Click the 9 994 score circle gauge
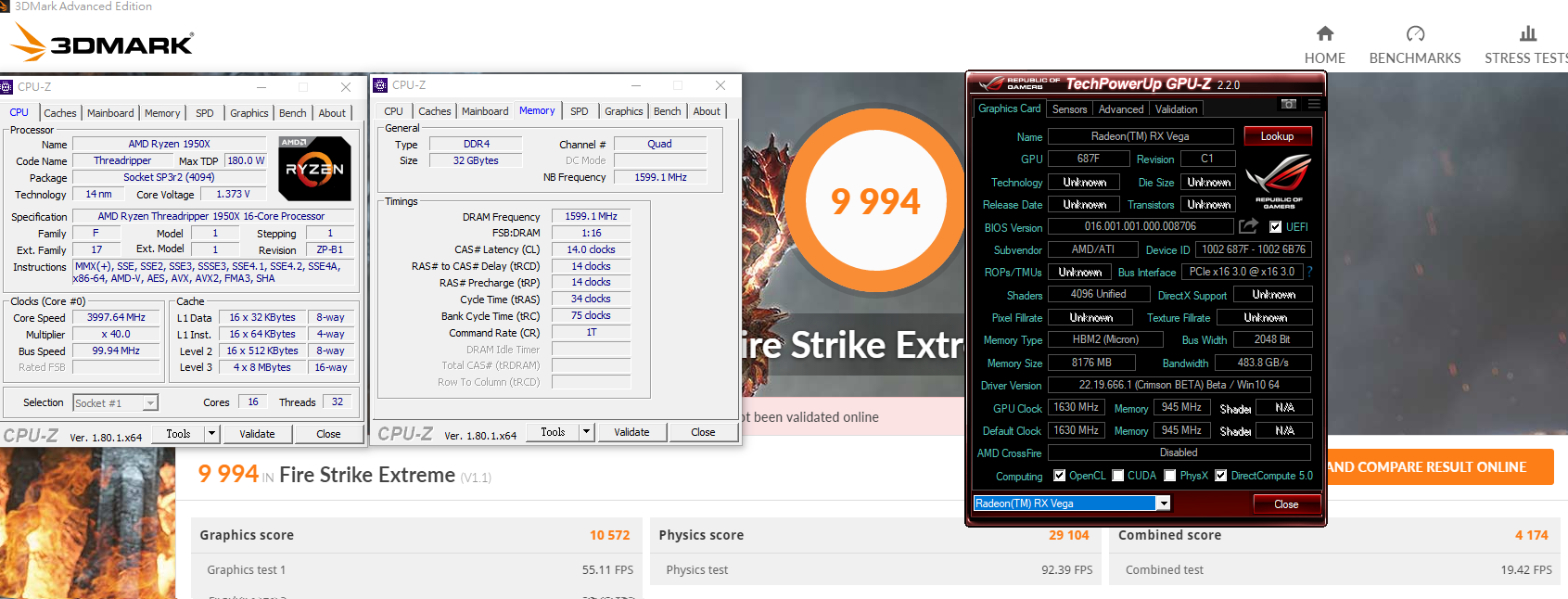1568x599 pixels. point(876,200)
